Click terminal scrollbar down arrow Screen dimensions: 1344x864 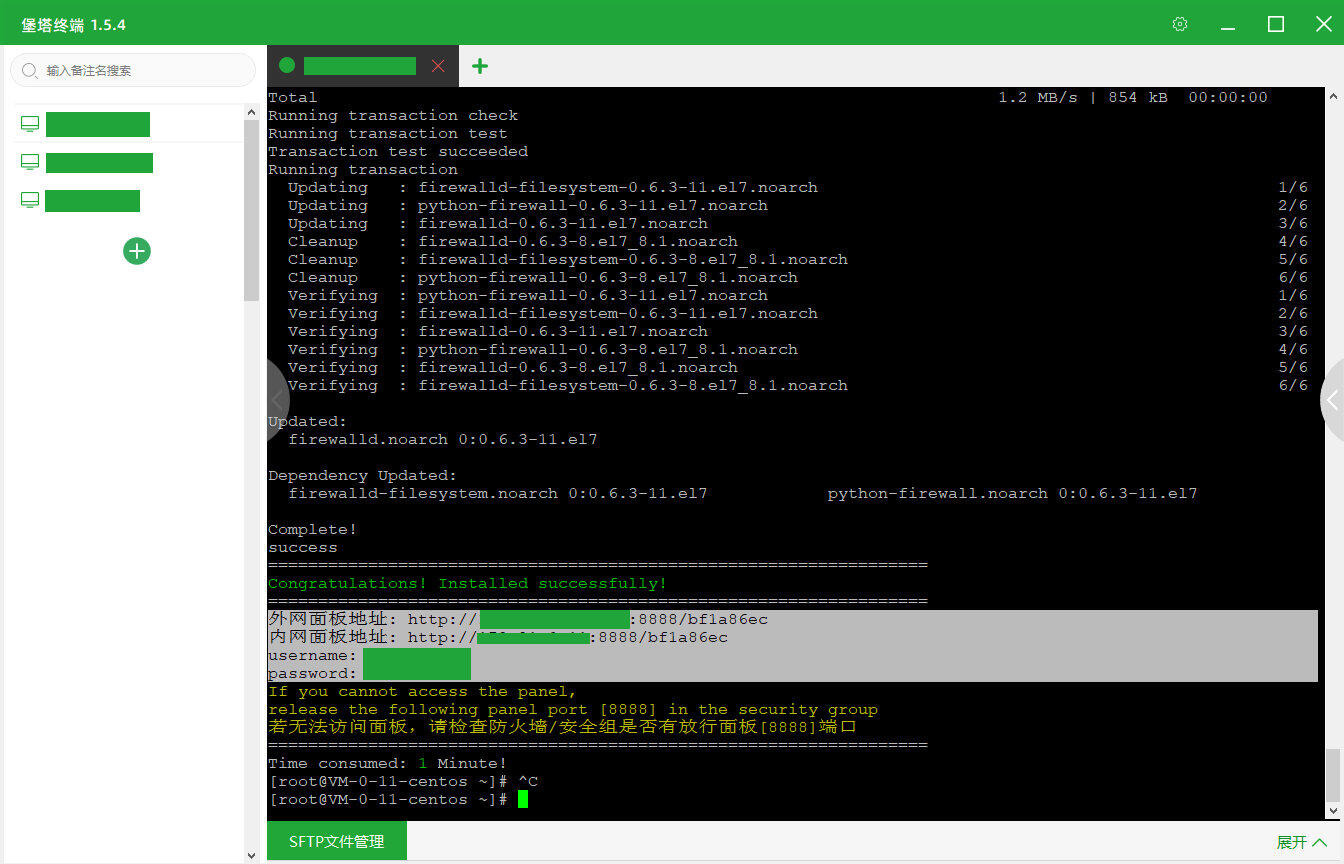click(1333, 812)
